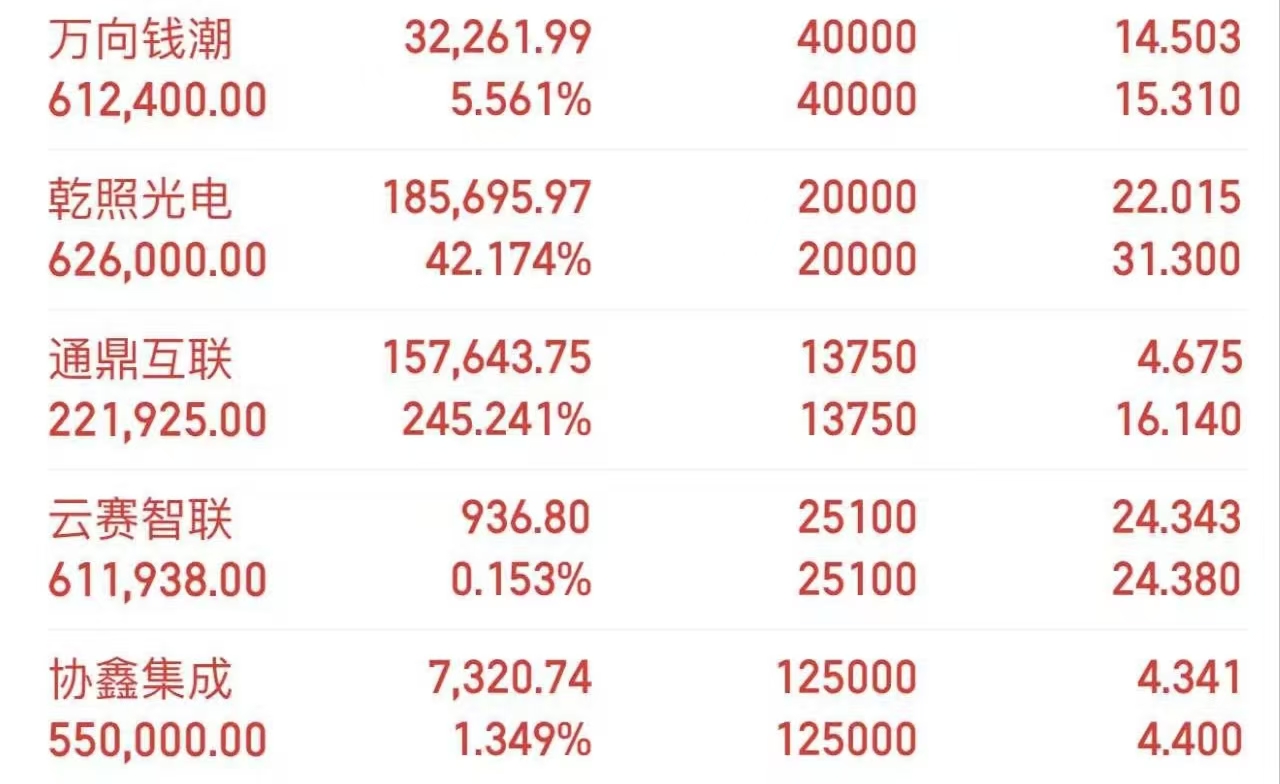Click market value 550,000.00
The height and width of the screenshot is (784, 1280).
click(x=158, y=740)
